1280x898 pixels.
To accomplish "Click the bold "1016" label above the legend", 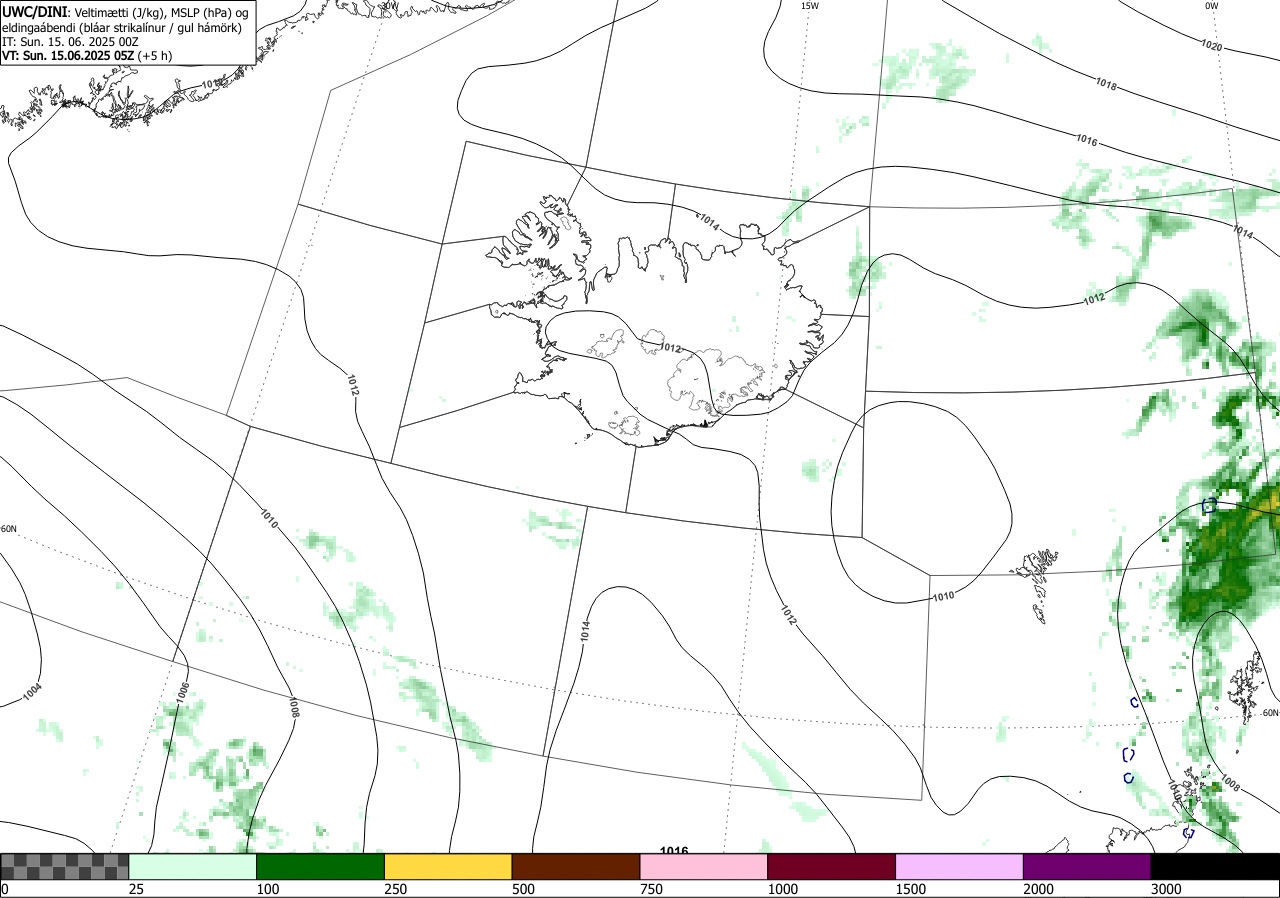I will click(x=674, y=850).
